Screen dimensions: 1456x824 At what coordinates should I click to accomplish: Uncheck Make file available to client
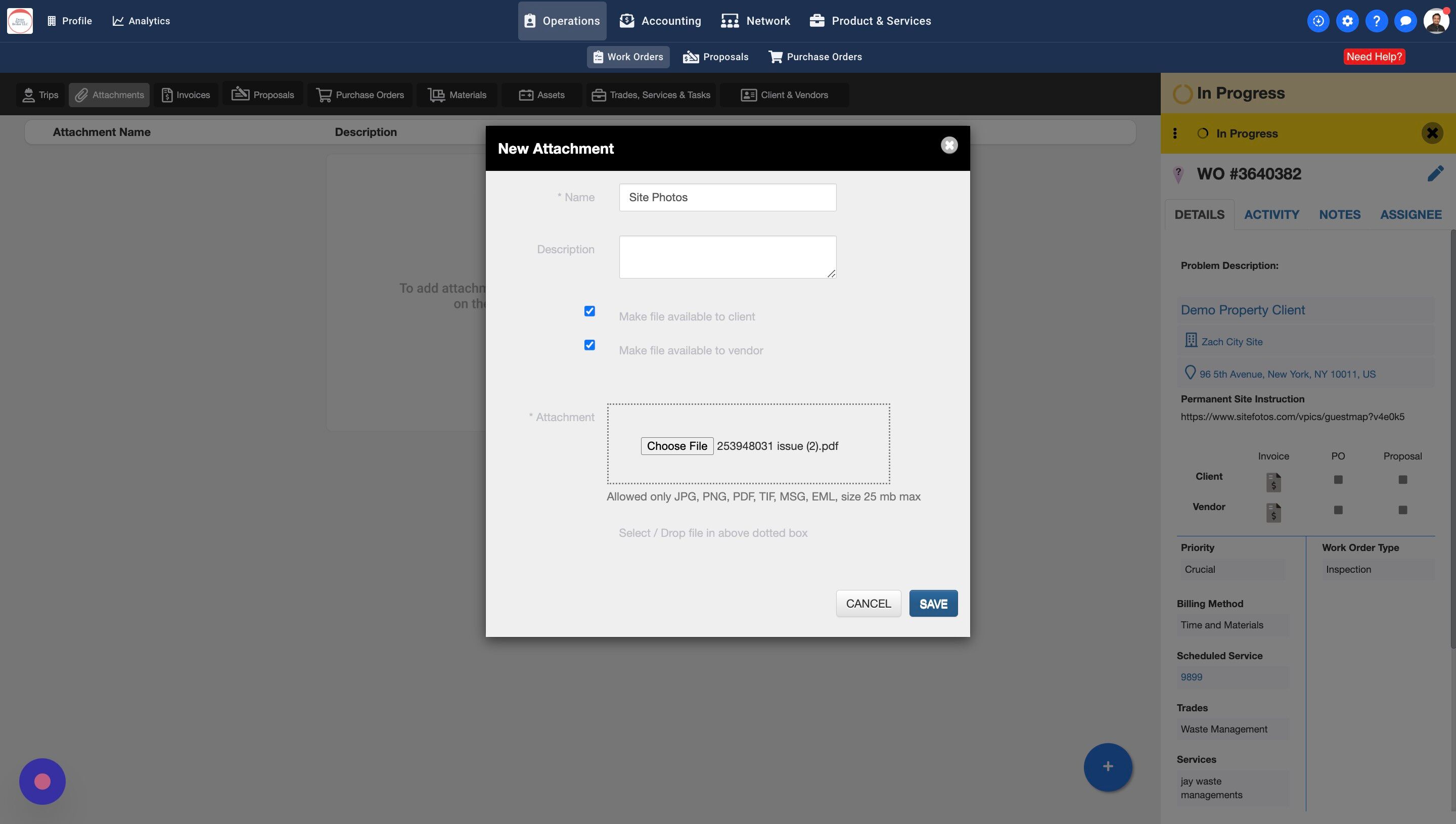589,311
